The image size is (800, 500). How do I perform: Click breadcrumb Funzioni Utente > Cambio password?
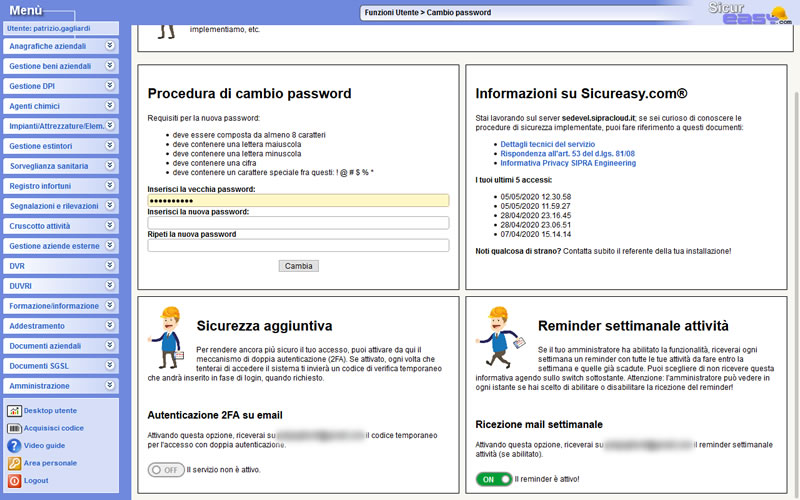[428, 13]
